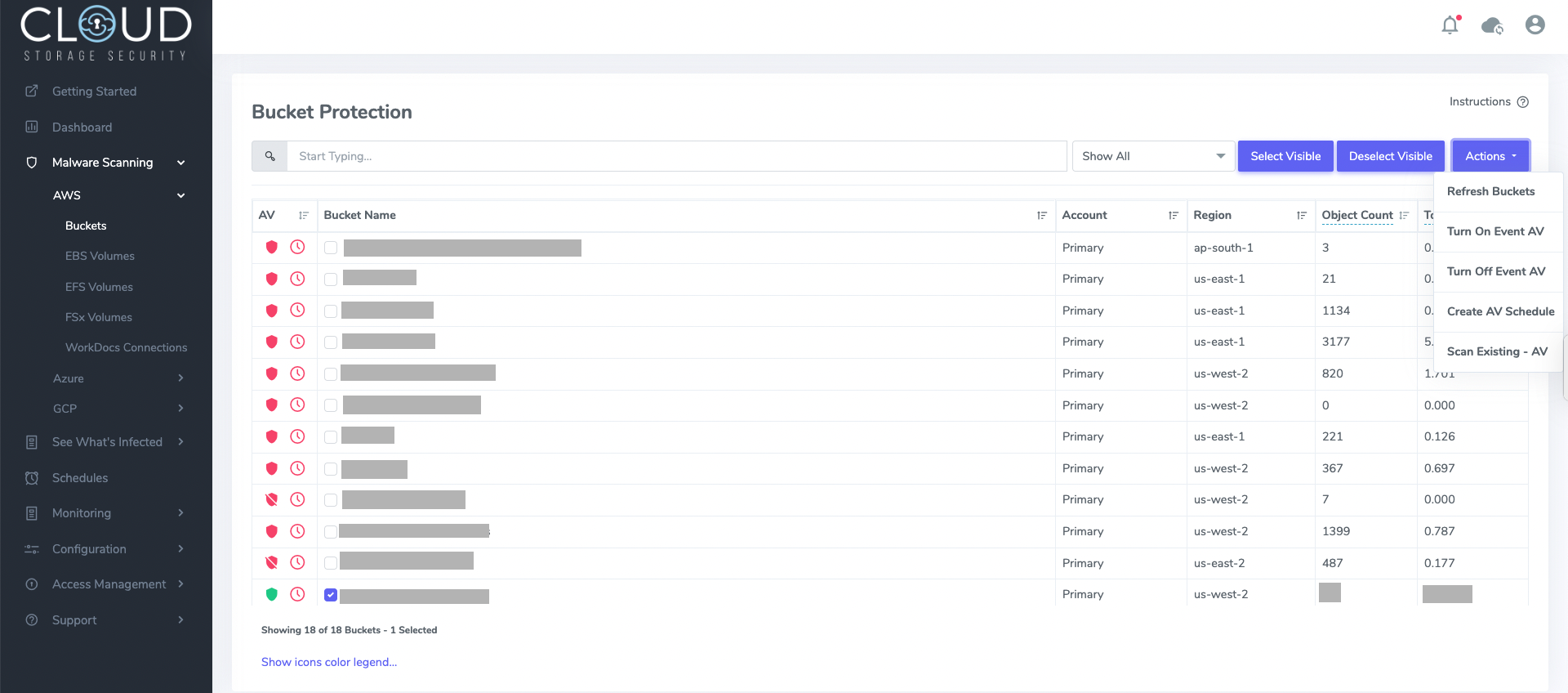
Task: Open the Show All filter dropdown
Action: [1152, 156]
